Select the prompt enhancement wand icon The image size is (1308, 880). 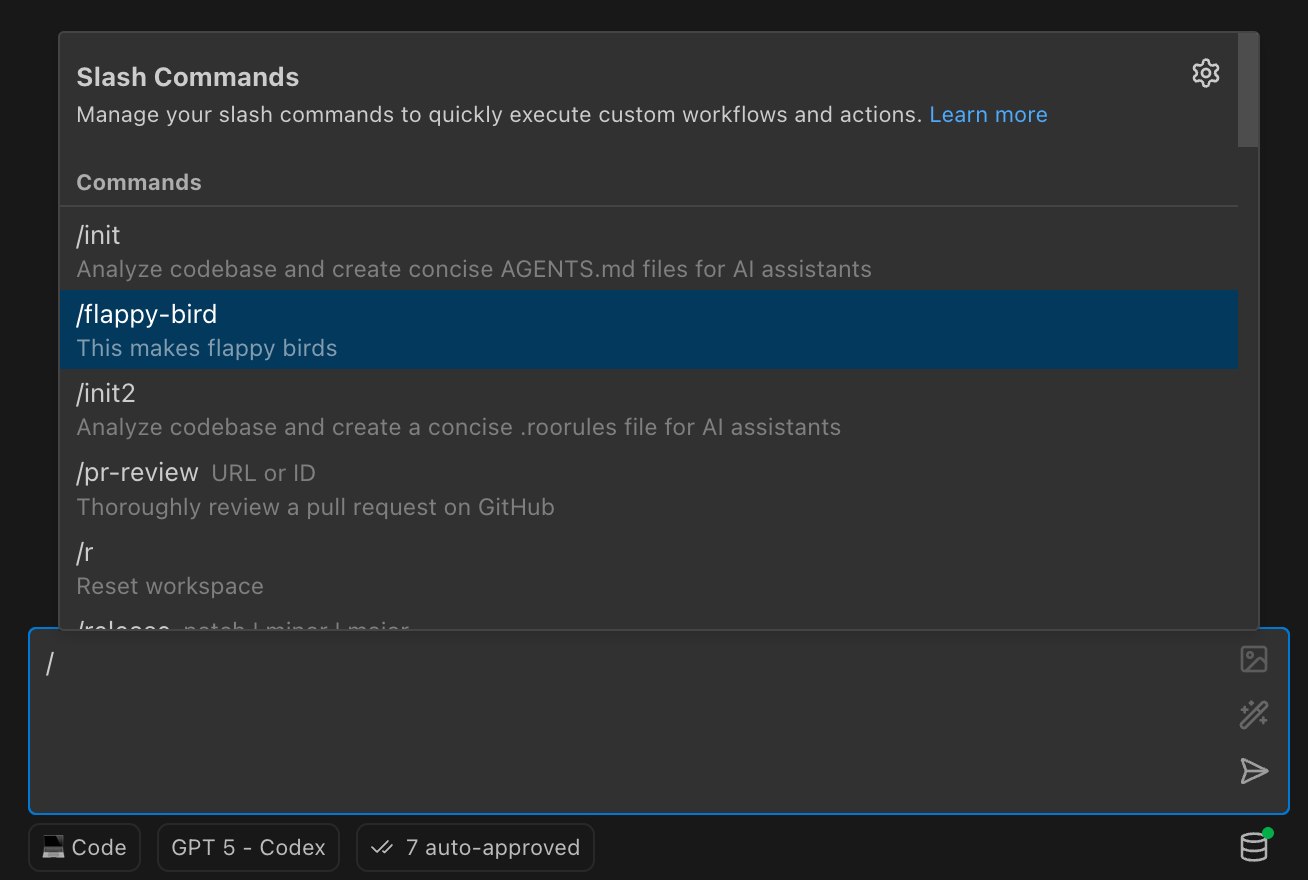[1253, 715]
